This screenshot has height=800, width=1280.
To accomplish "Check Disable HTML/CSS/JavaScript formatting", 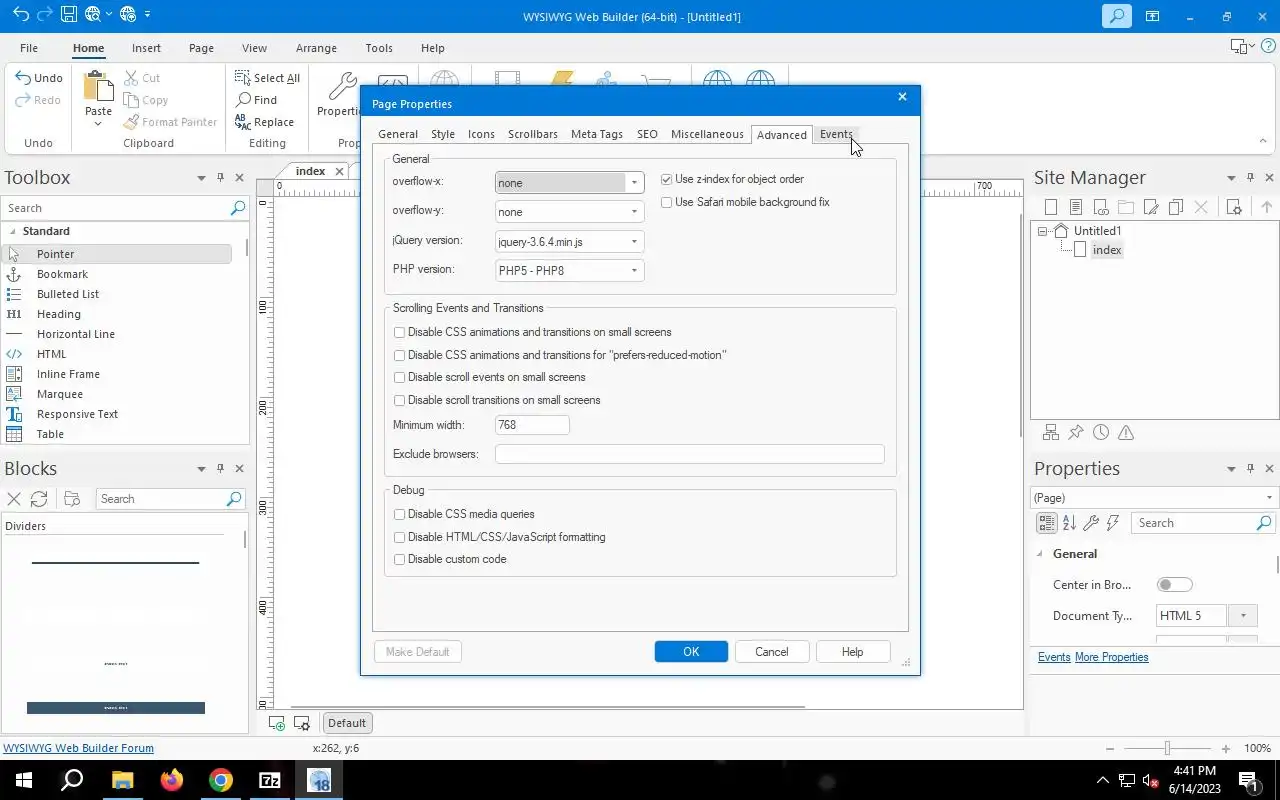I will [399, 537].
